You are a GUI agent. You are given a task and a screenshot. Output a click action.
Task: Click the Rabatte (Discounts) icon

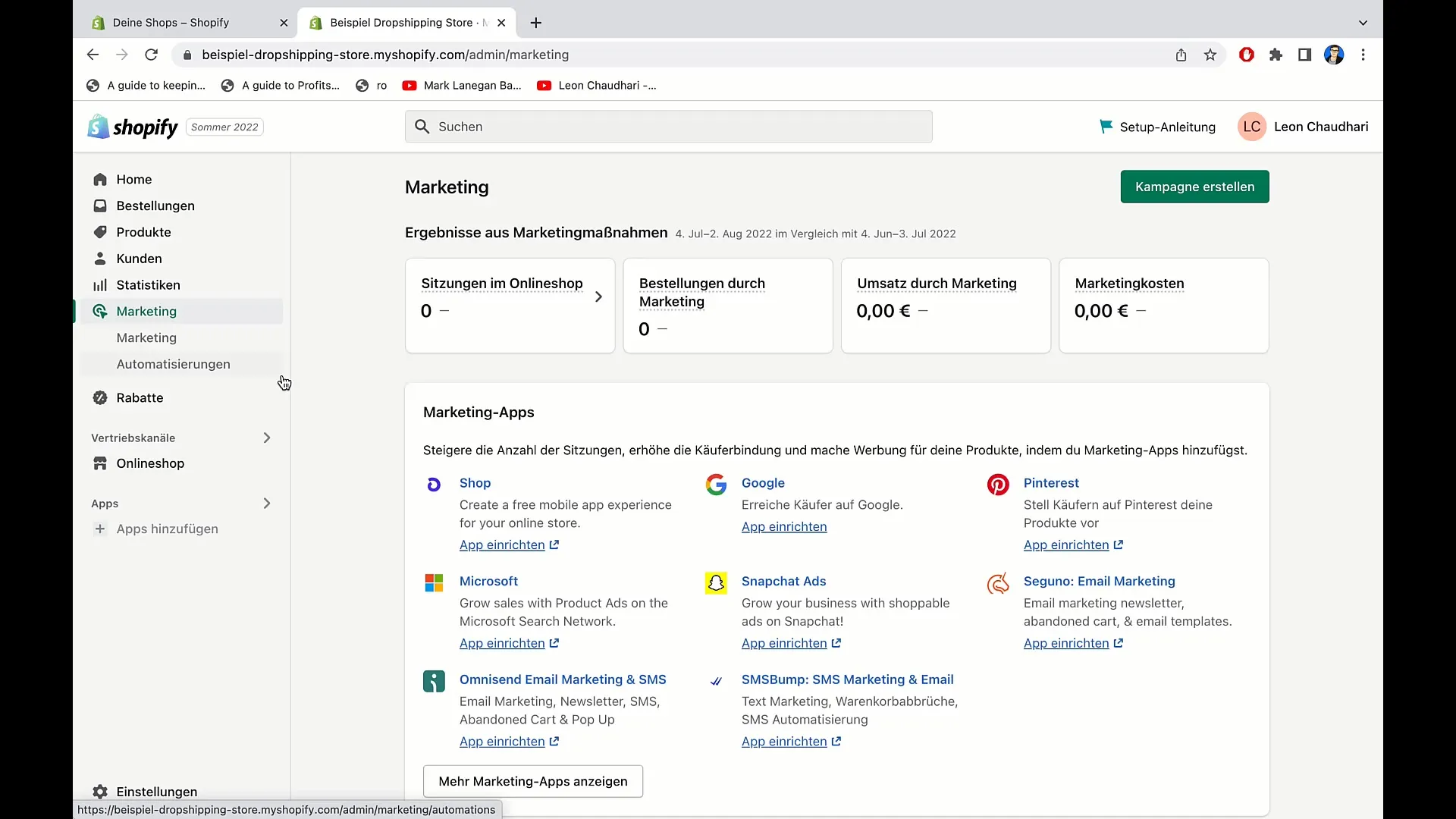point(100,398)
